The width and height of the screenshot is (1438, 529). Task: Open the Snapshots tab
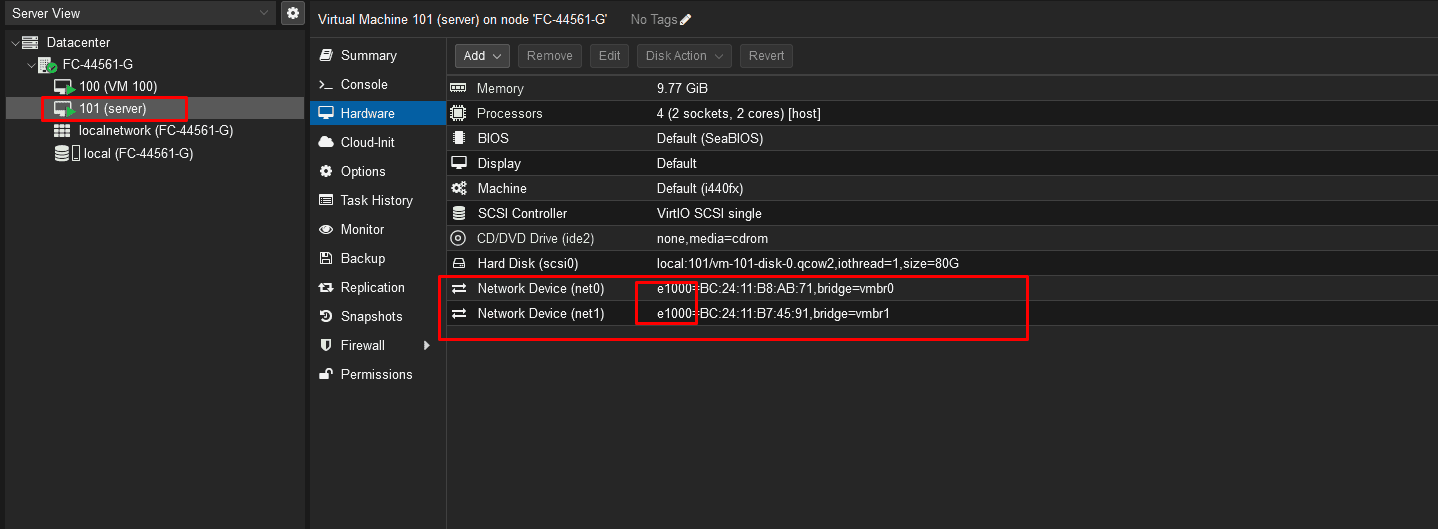click(x=378, y=316)
